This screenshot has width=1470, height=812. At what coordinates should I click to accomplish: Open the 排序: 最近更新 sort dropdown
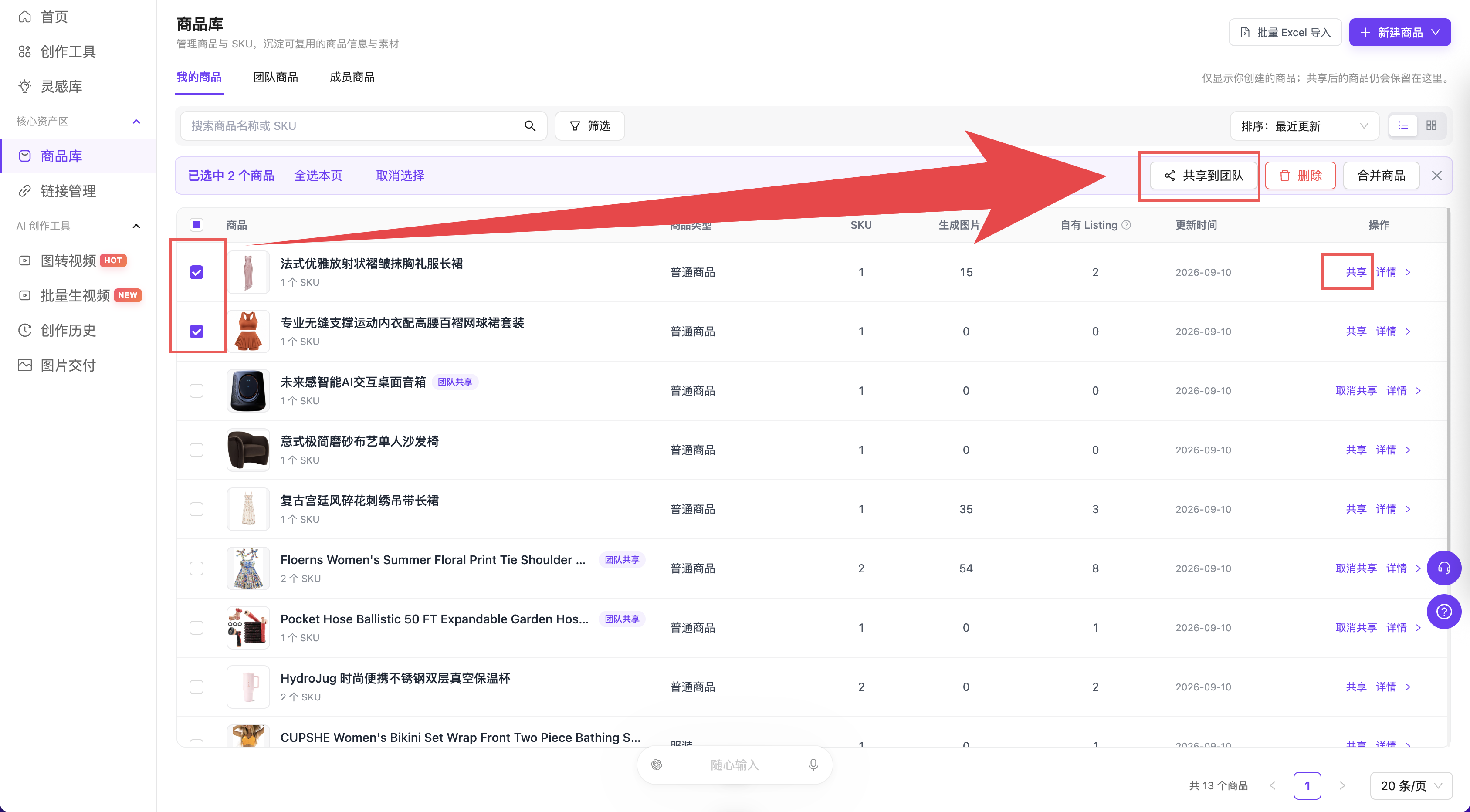pos(1304,126)
